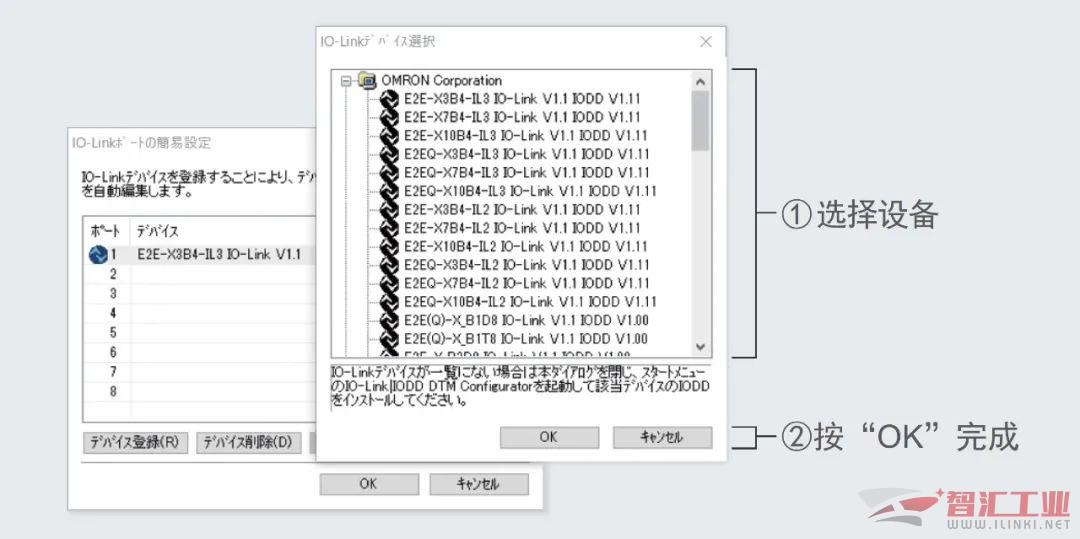Select port 3 row in the table
The width and height of the screenshot is (1080, 539).
point(198,294)
